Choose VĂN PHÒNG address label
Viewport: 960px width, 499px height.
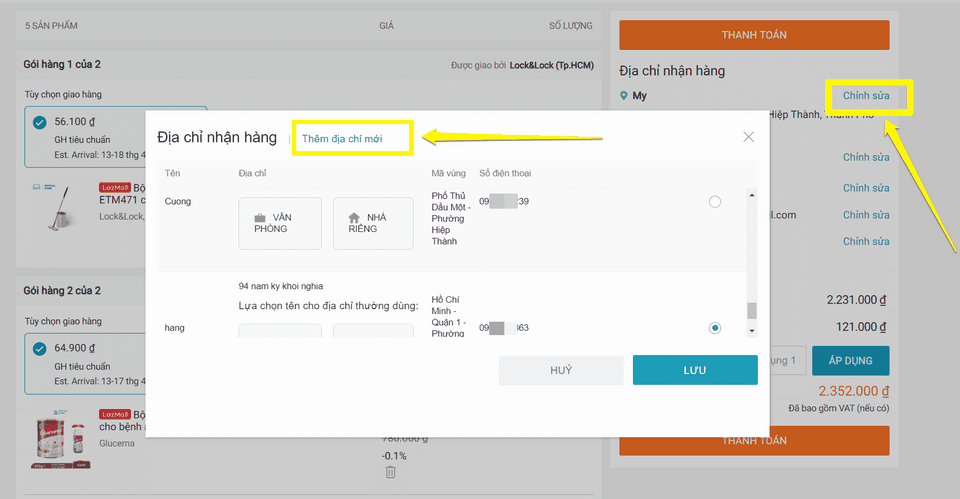tap(280, 223)
